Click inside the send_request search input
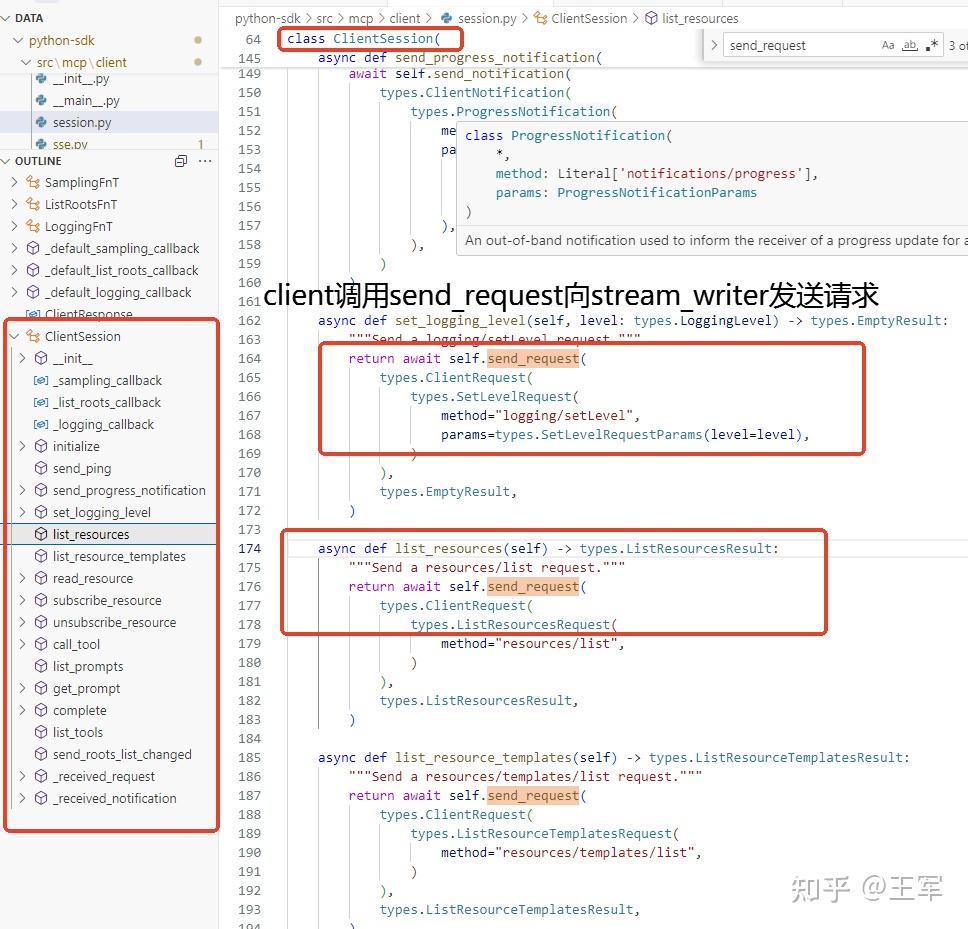 pyautogui.click(x=790, y=44)
